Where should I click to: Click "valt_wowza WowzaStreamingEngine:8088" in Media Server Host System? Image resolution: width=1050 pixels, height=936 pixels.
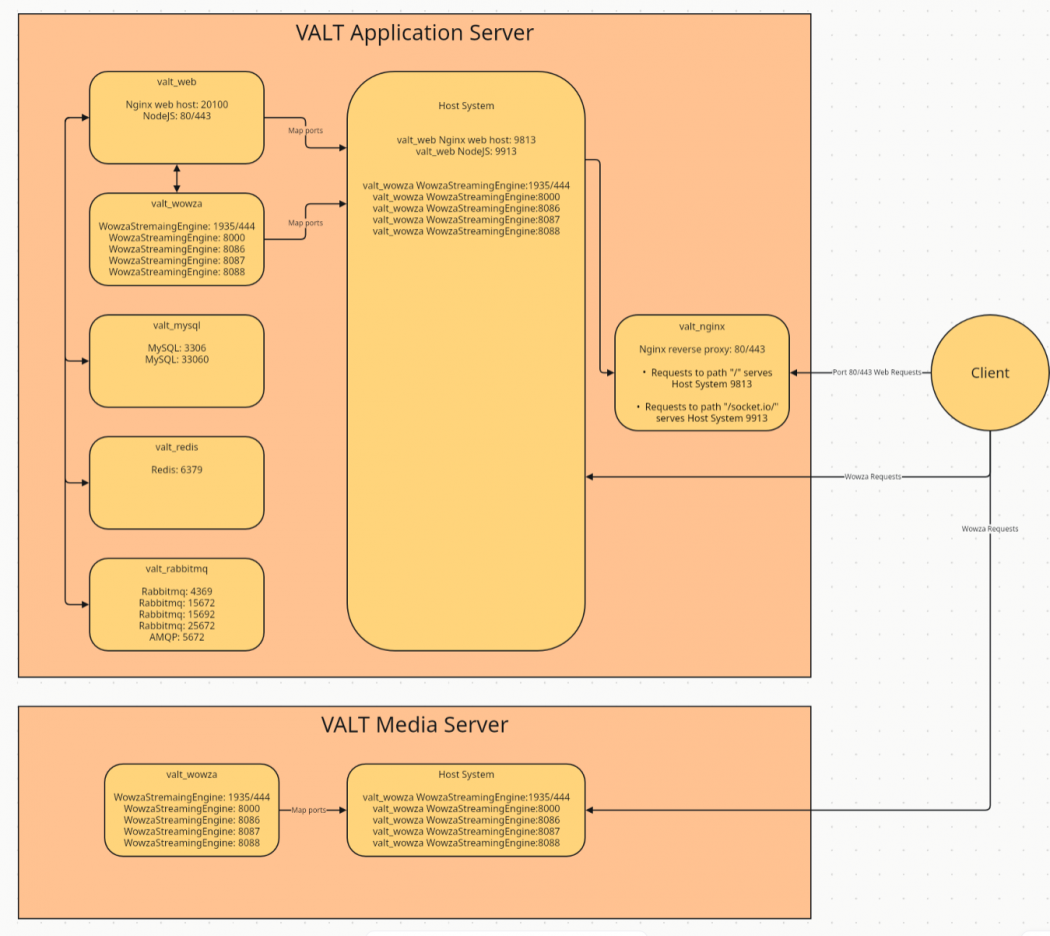pos(466,843)
